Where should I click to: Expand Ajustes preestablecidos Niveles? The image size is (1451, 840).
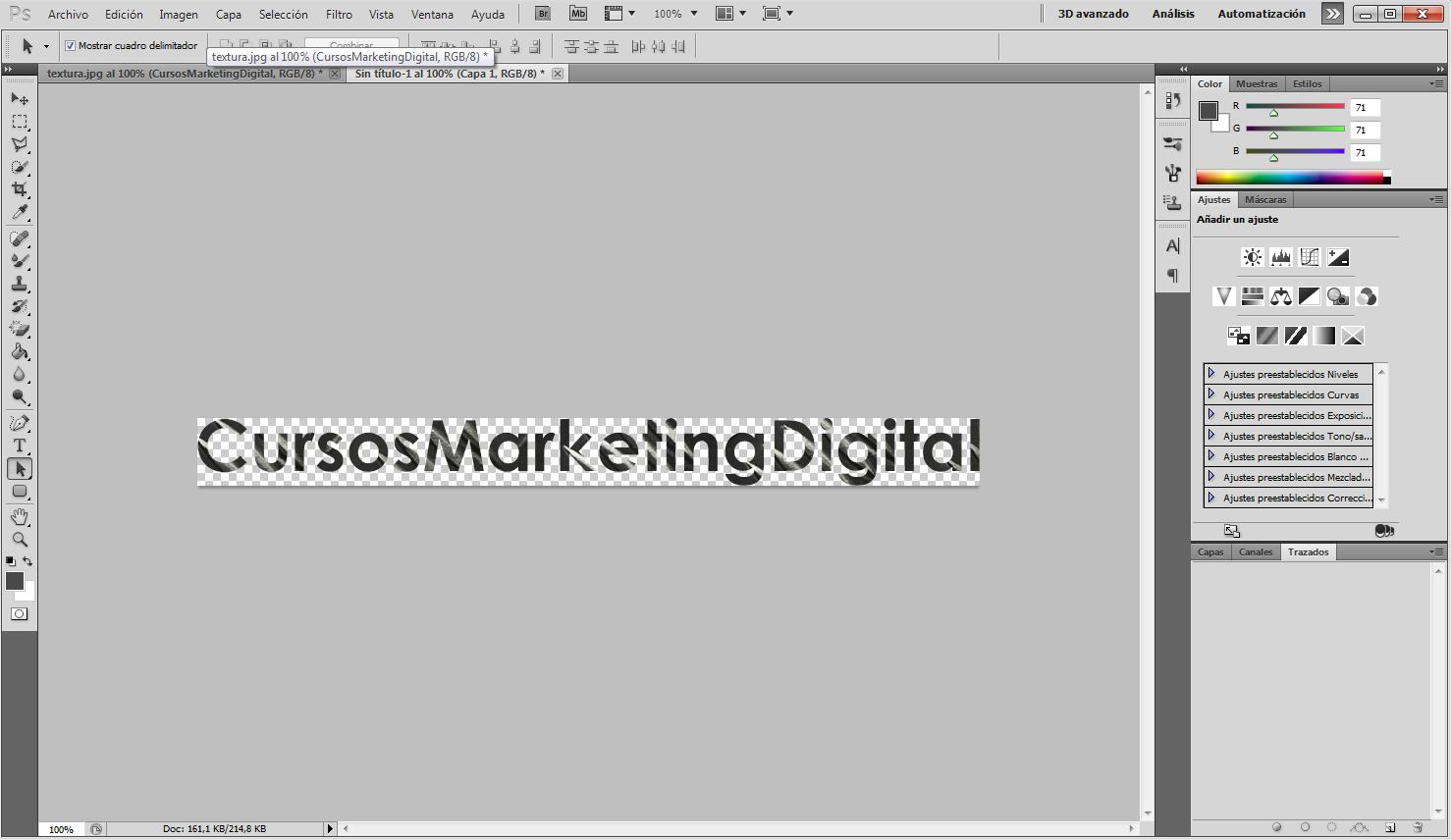[x=1212, y=374]
